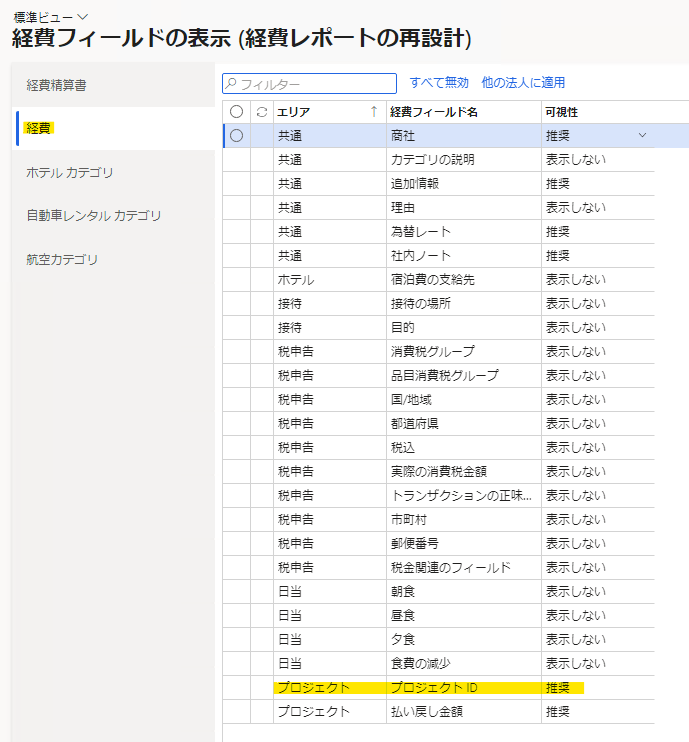Click 表示しない value in 朝食 row
The image size is (689, 742).
598,592
